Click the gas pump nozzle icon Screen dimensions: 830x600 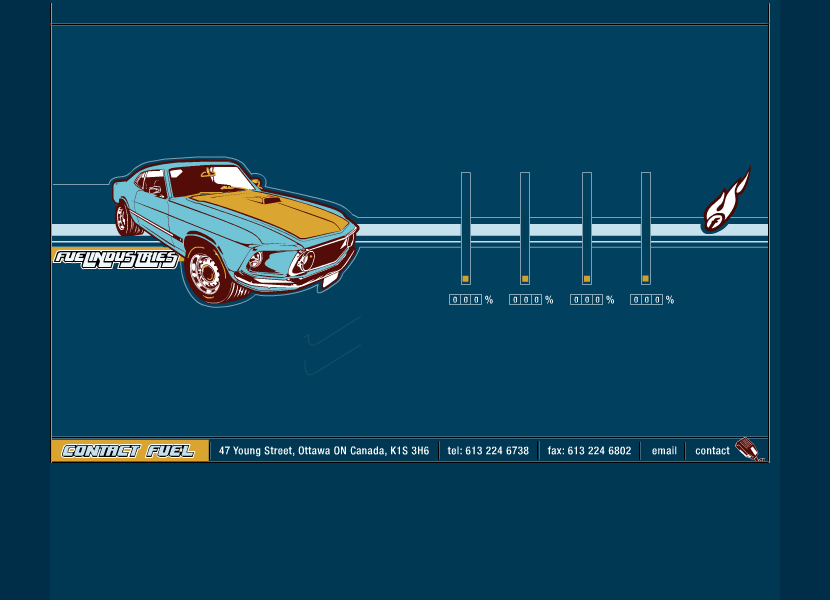750,450
